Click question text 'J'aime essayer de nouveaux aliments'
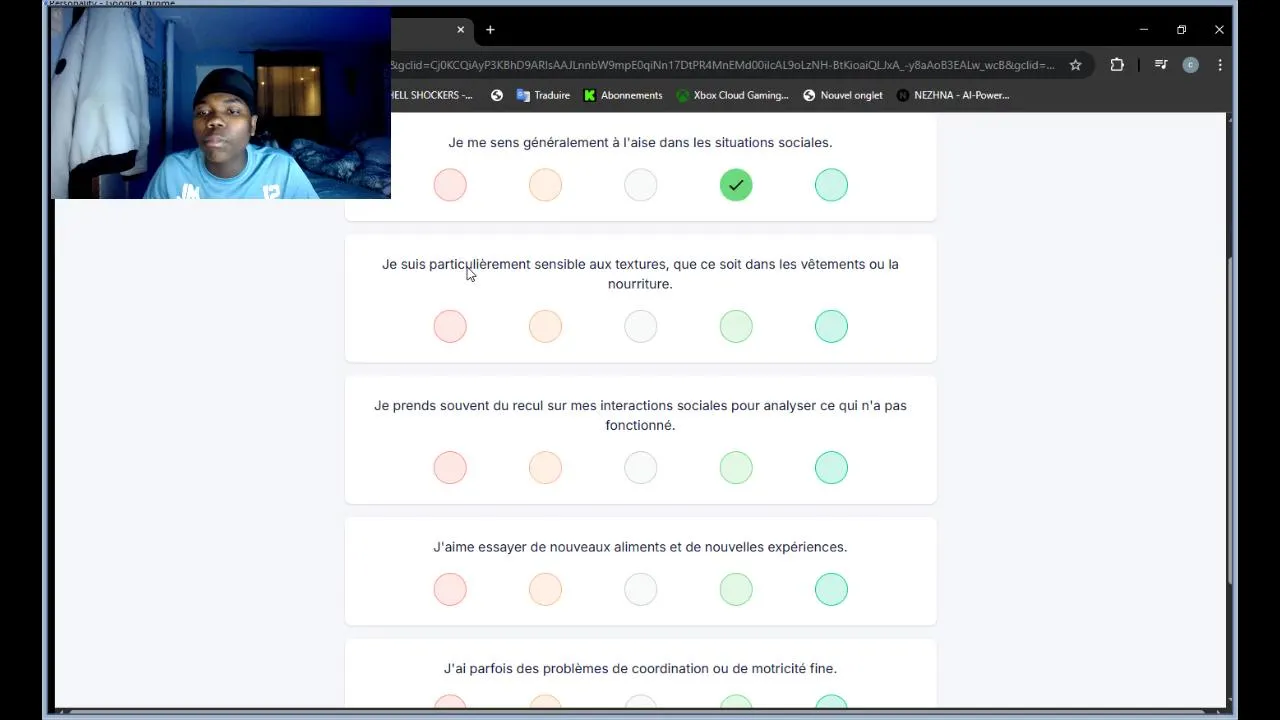The height and width of the screenshot is (720, 1280). pyautogui.click(x=640, y=547)
